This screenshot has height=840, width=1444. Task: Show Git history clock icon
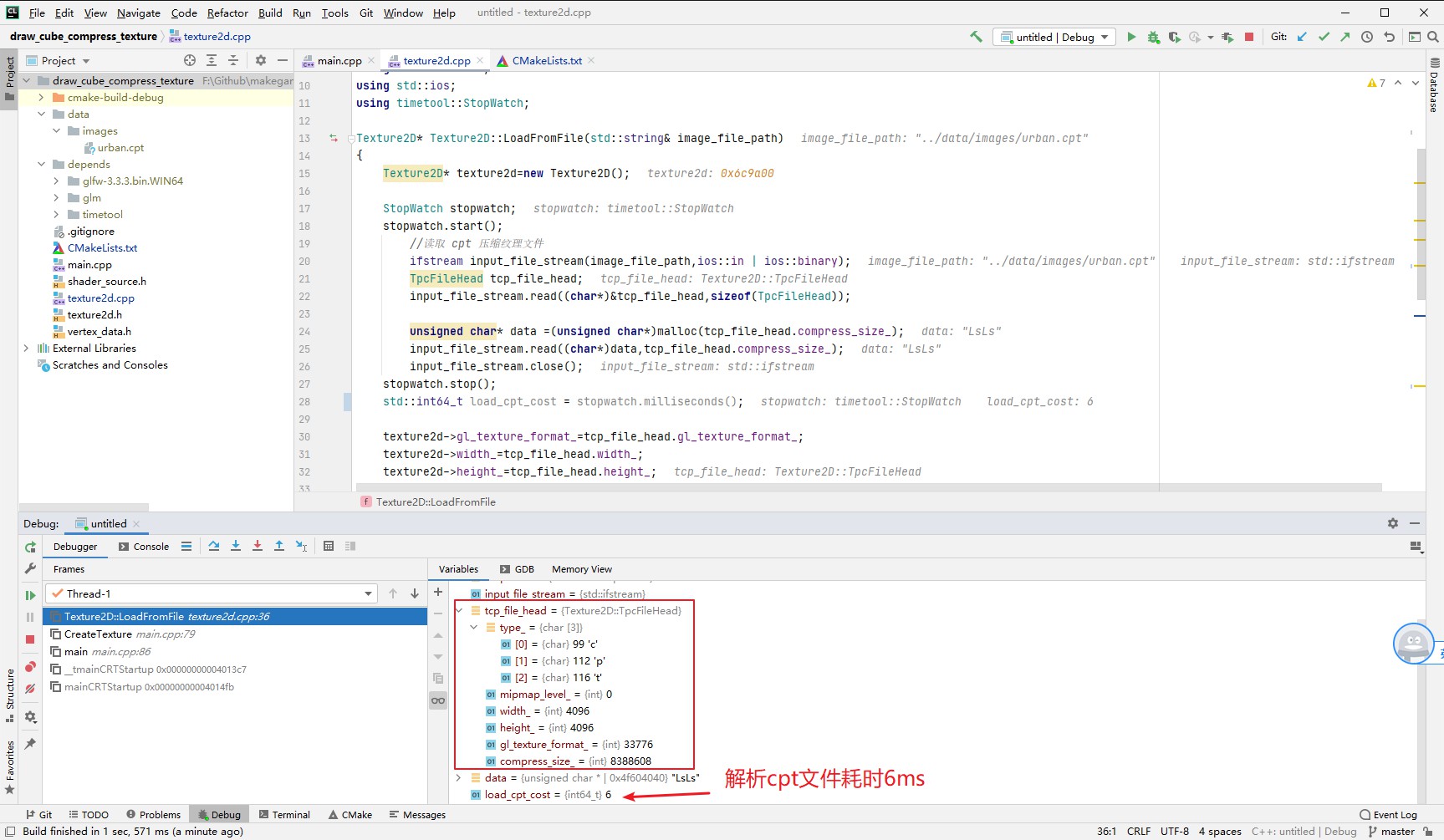coord(1367,37)
